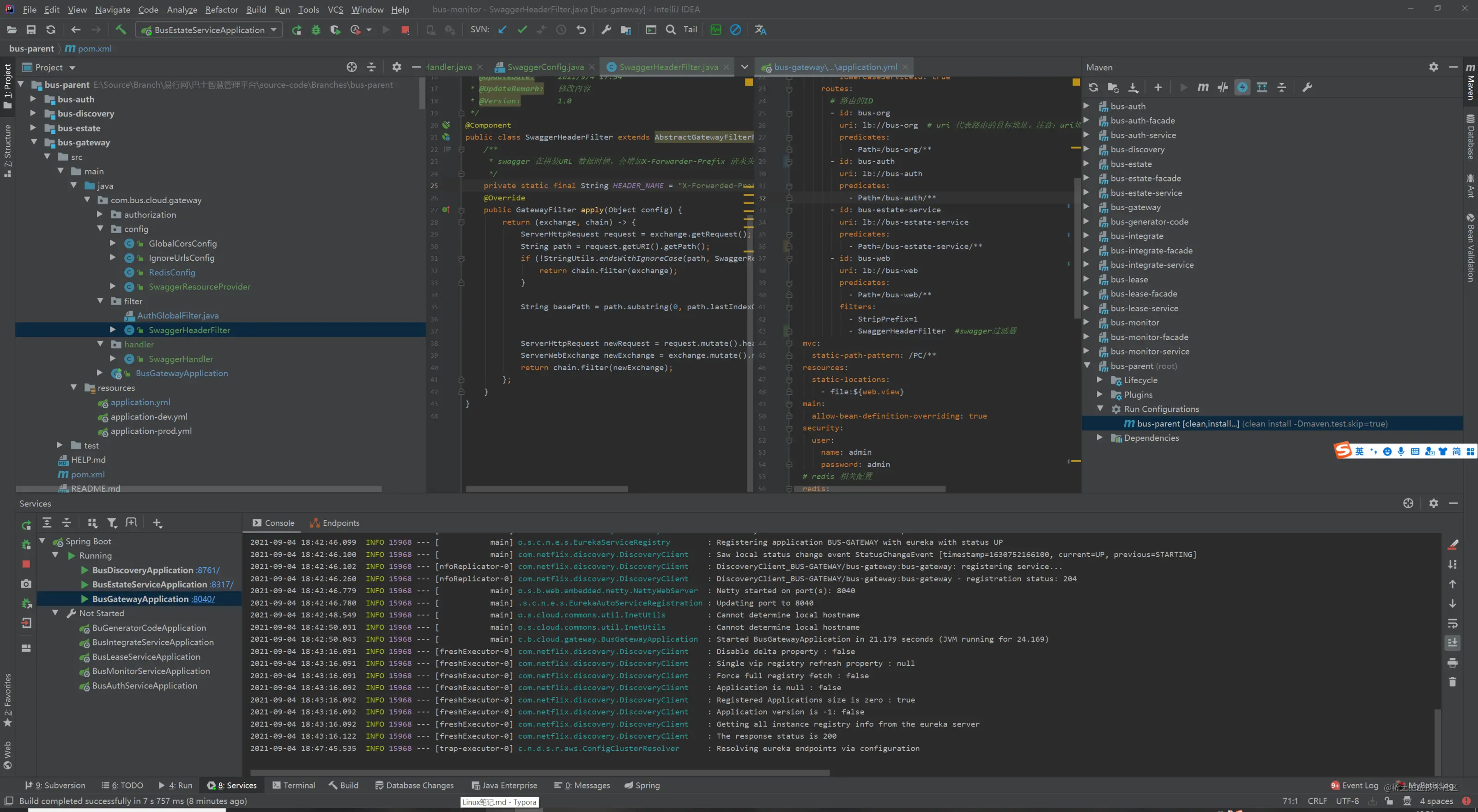This screenshot has width=1478, height=812.
Task: Click the Translate icon in the toolbar
Action: pyautogui.click(x=761, y=30)
